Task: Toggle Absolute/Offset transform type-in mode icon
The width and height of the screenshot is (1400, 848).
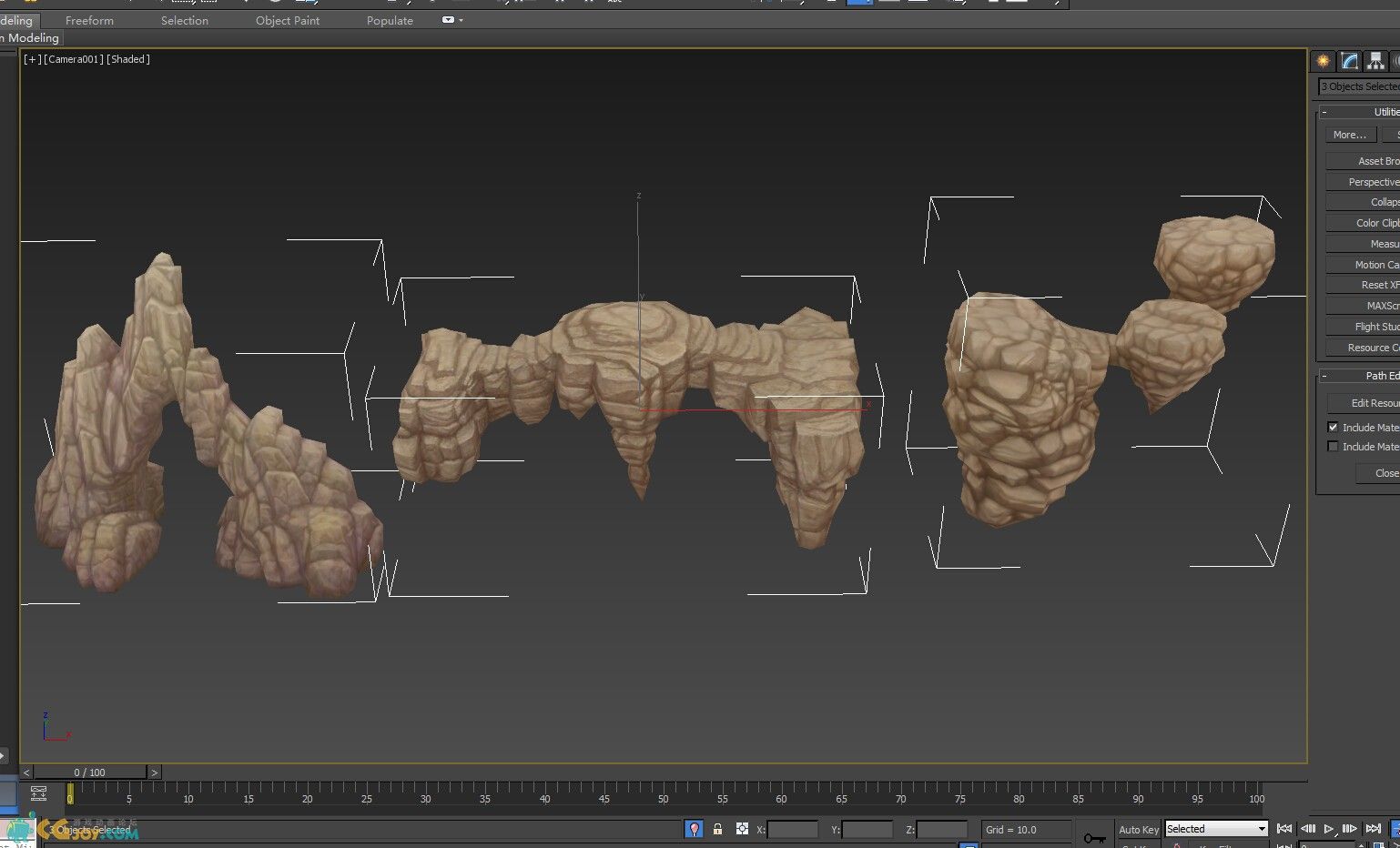Action: click(742, 829)
